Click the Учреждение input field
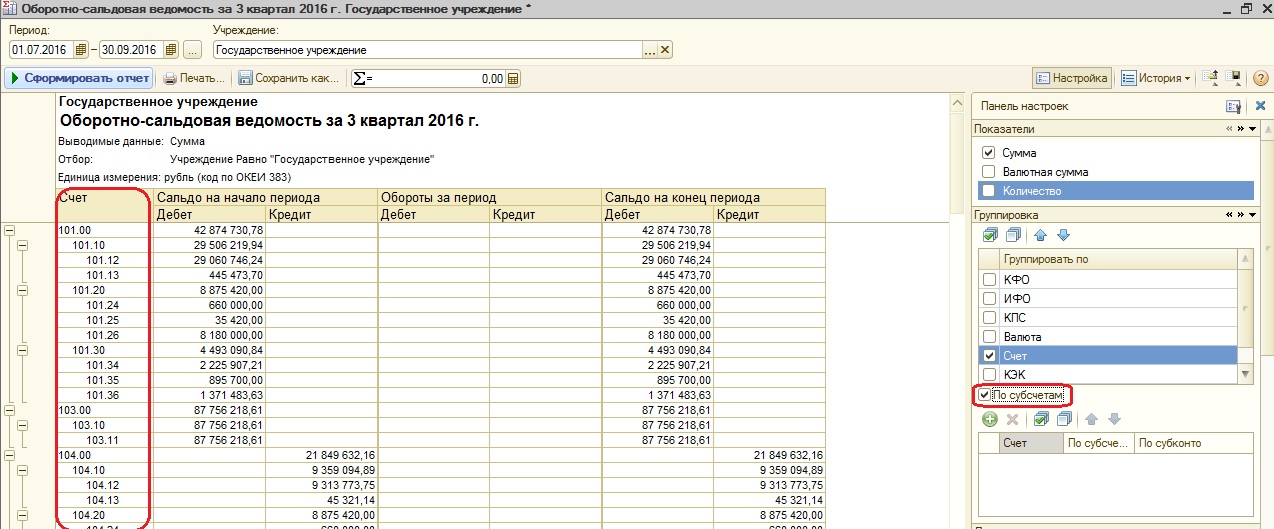Screen dimensions: 1274x529 (426, 50)
